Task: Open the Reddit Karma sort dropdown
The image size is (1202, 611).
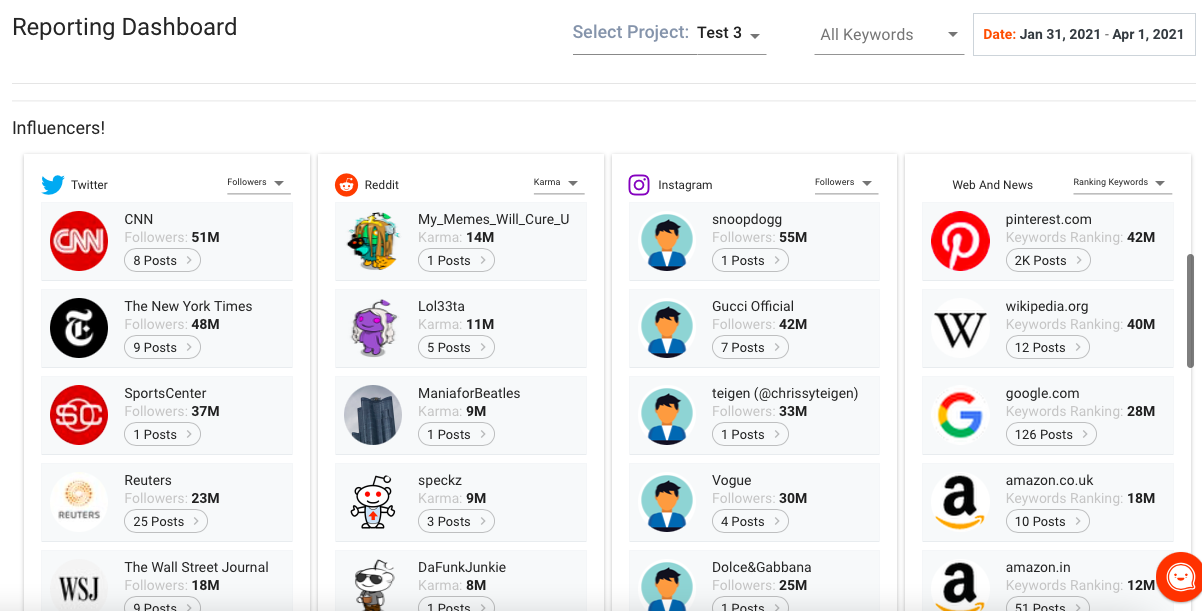Action: [557, 183]
